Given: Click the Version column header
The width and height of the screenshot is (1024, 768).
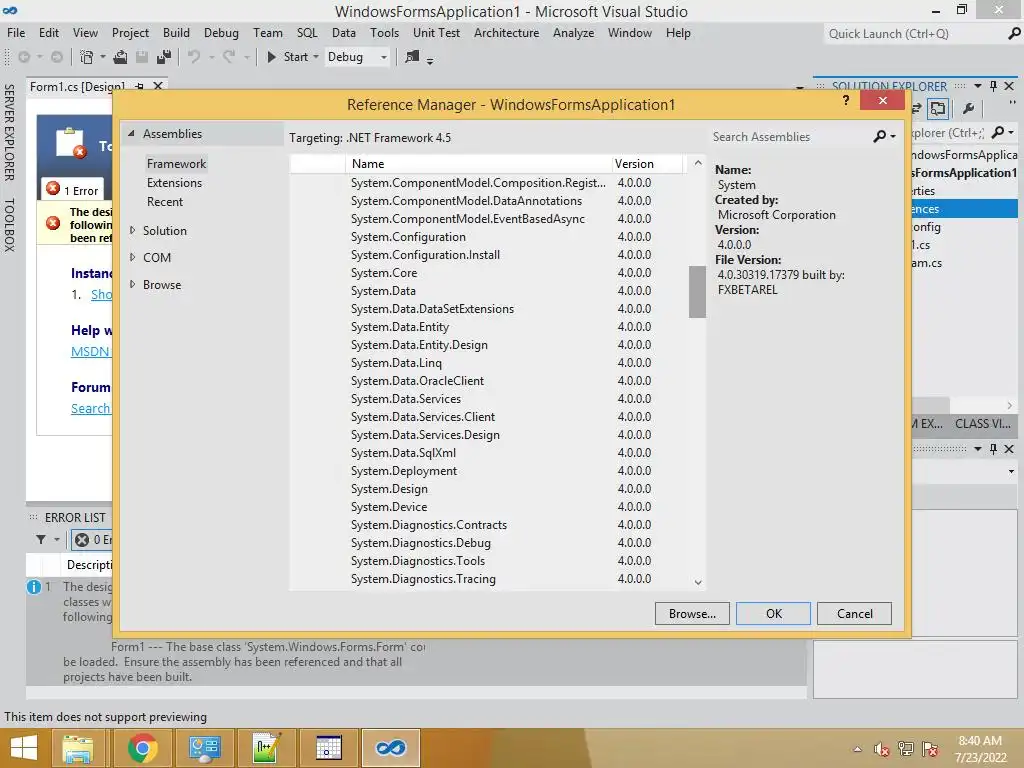Looking at the screenshot, I should [x=647, y=164].
